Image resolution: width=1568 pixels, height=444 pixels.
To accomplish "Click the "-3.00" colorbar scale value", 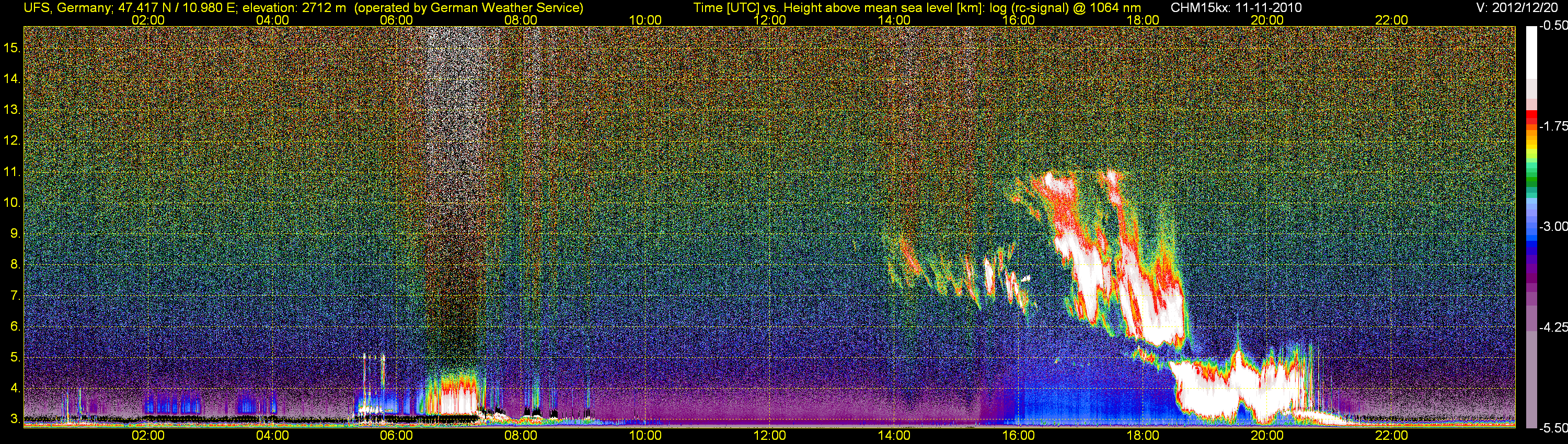I will point(1553,227).
